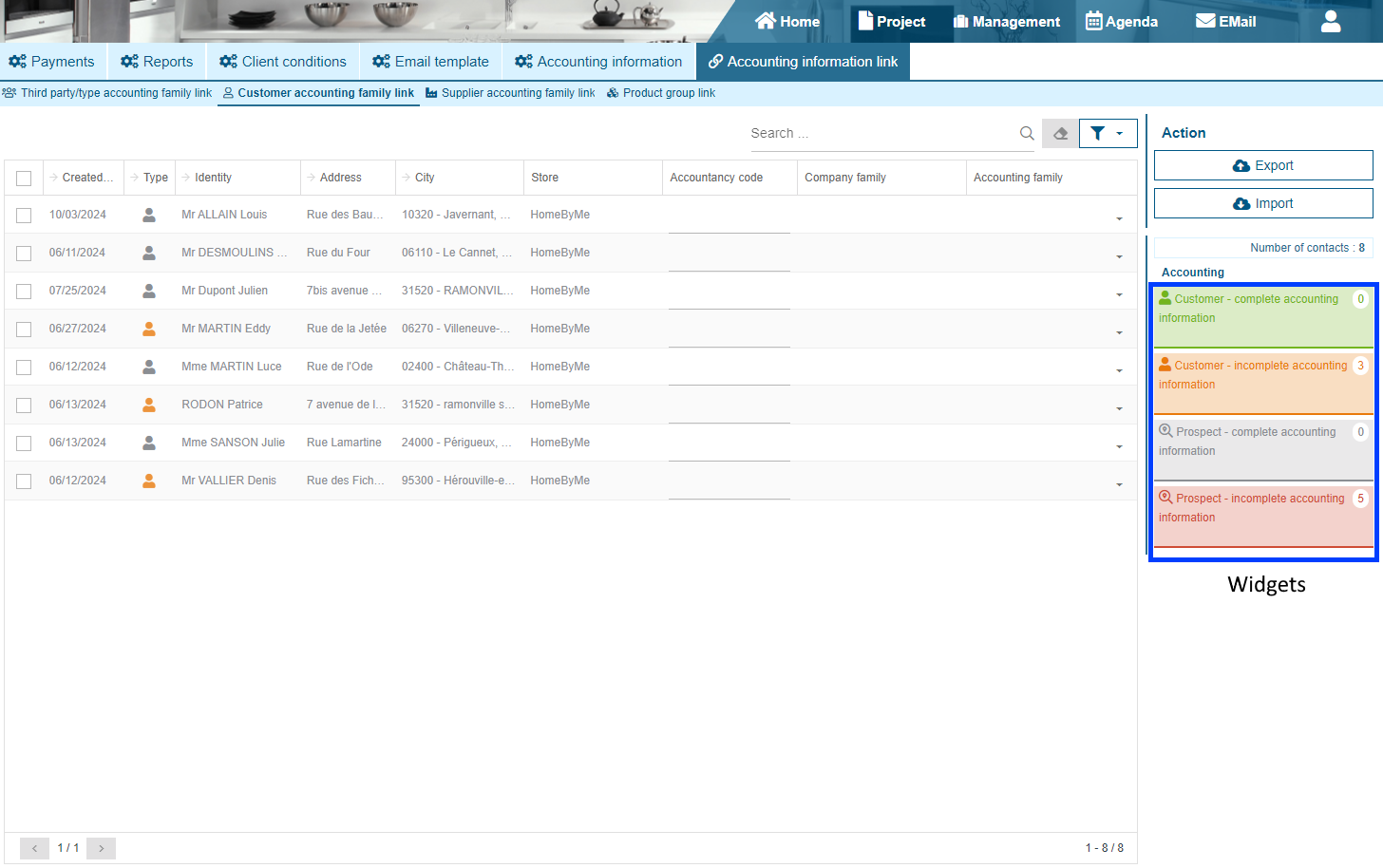Click the orange person icon for RODON Patrice

click(149, 405)
